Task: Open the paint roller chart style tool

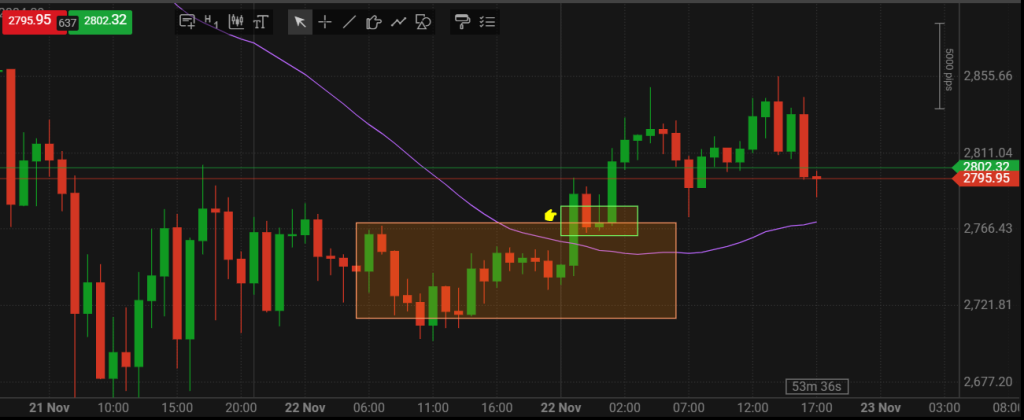Action: pos(462,20)
